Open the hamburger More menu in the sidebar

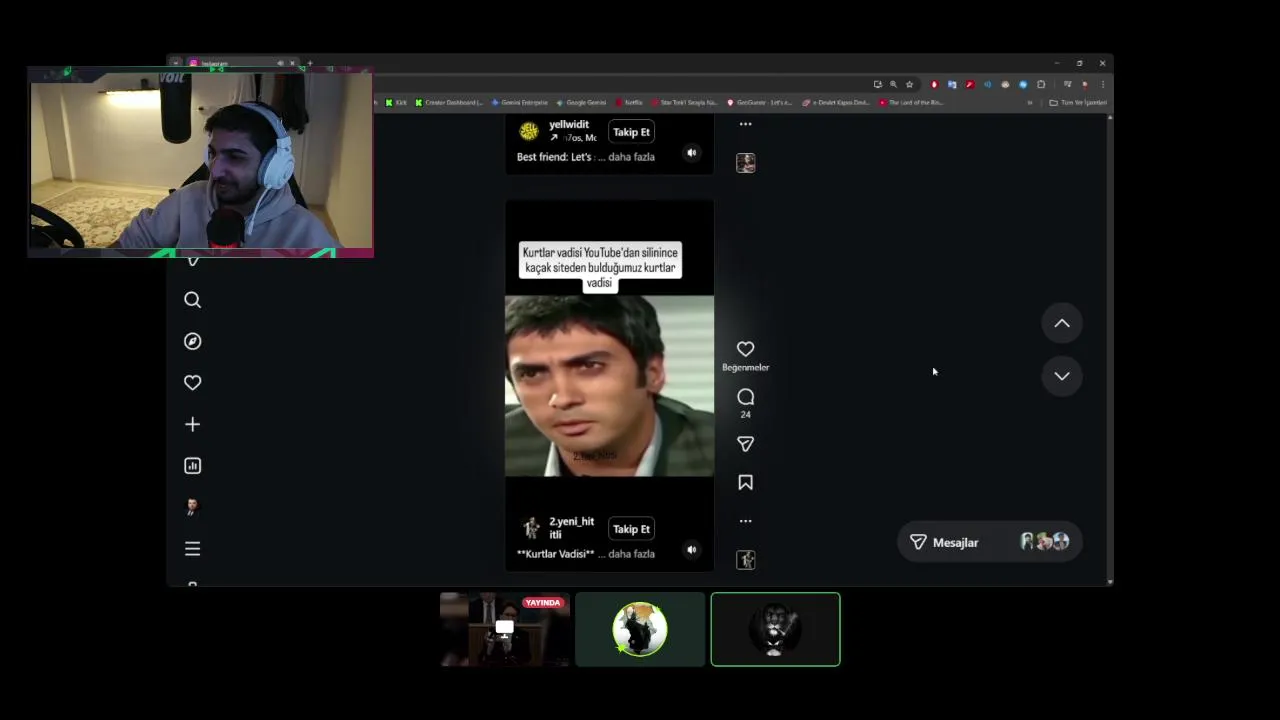[x=192, y=548]
